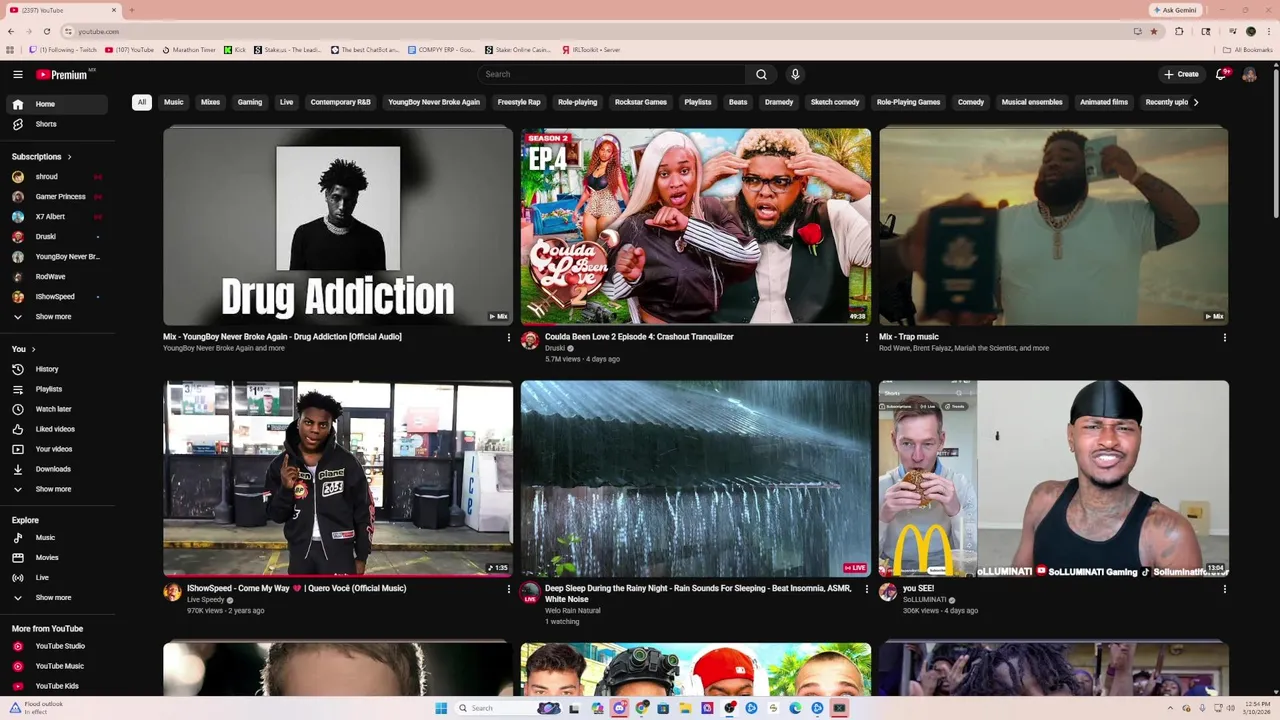Open the Windows Start menu
Screen dimensions: 1280x720
pos(441,708)
